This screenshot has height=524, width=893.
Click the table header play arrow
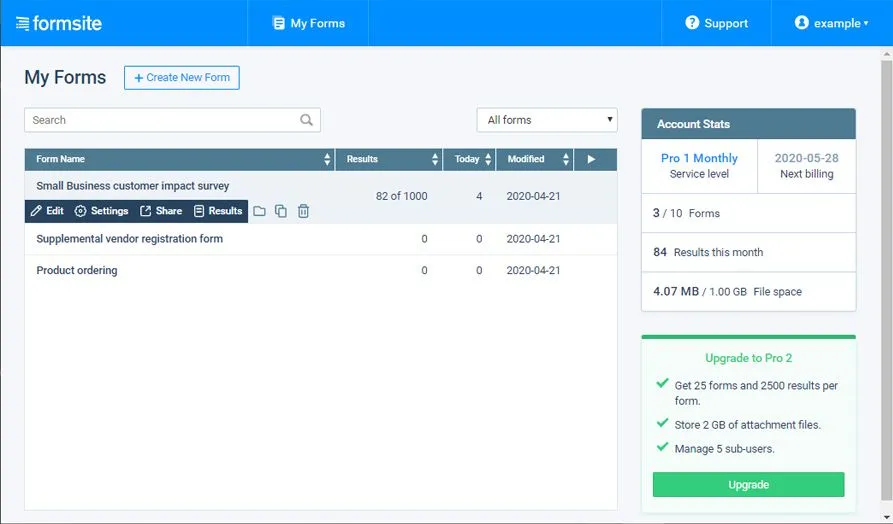pos(591,159)
